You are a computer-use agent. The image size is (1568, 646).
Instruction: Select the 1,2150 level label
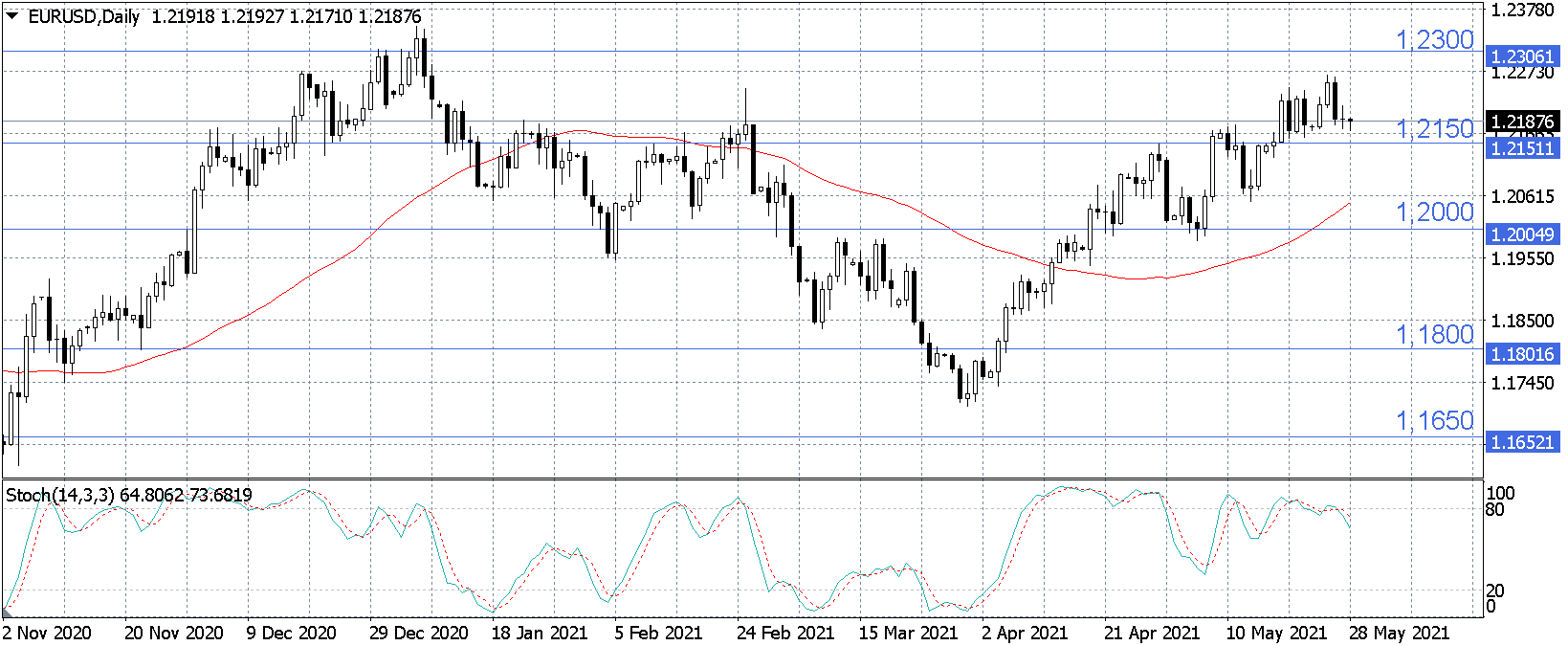point(1435,129)
